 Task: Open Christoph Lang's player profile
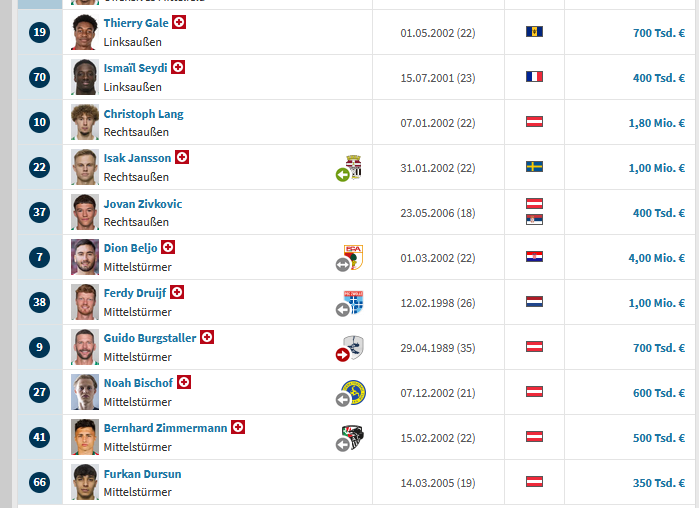coord(143,114)
